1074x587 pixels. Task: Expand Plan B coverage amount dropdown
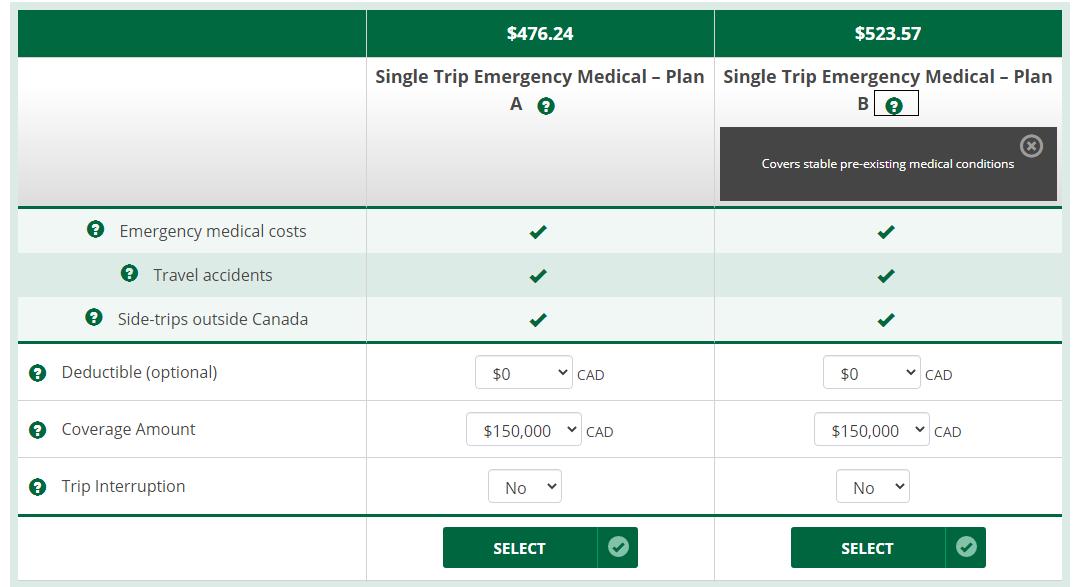coord(871,430)
